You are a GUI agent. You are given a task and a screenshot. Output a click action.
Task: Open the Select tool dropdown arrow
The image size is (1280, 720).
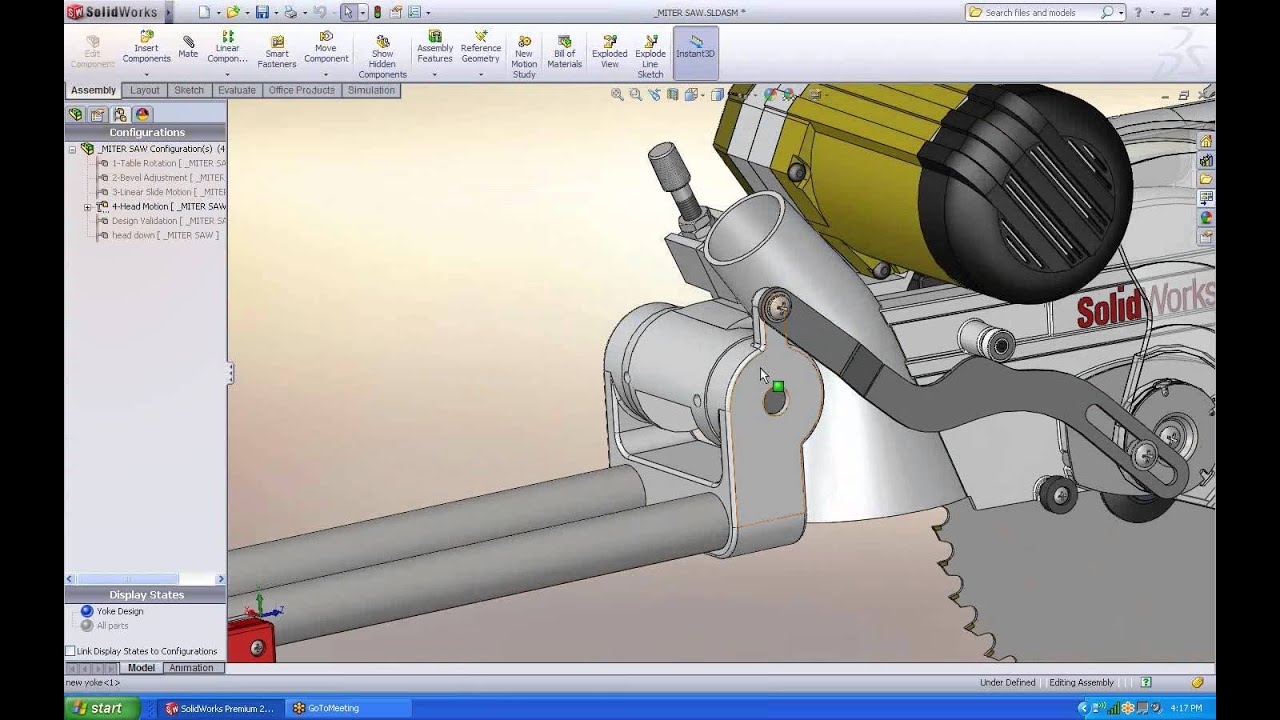coord(362,12)
